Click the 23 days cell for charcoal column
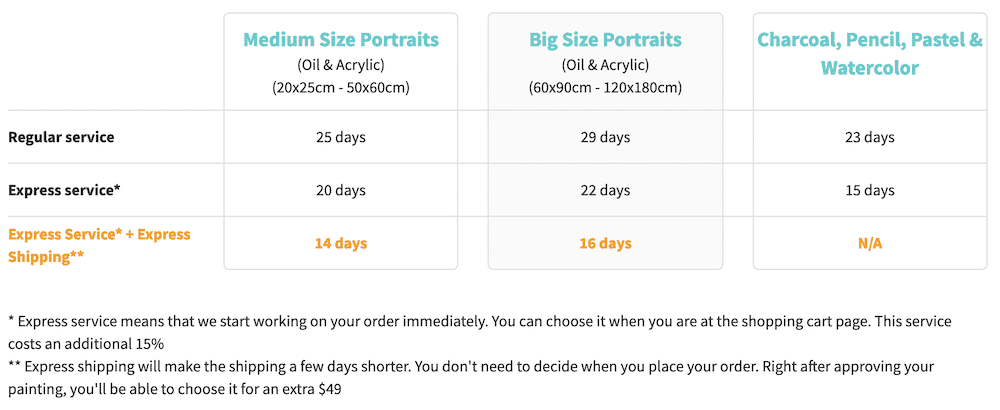 870,137
